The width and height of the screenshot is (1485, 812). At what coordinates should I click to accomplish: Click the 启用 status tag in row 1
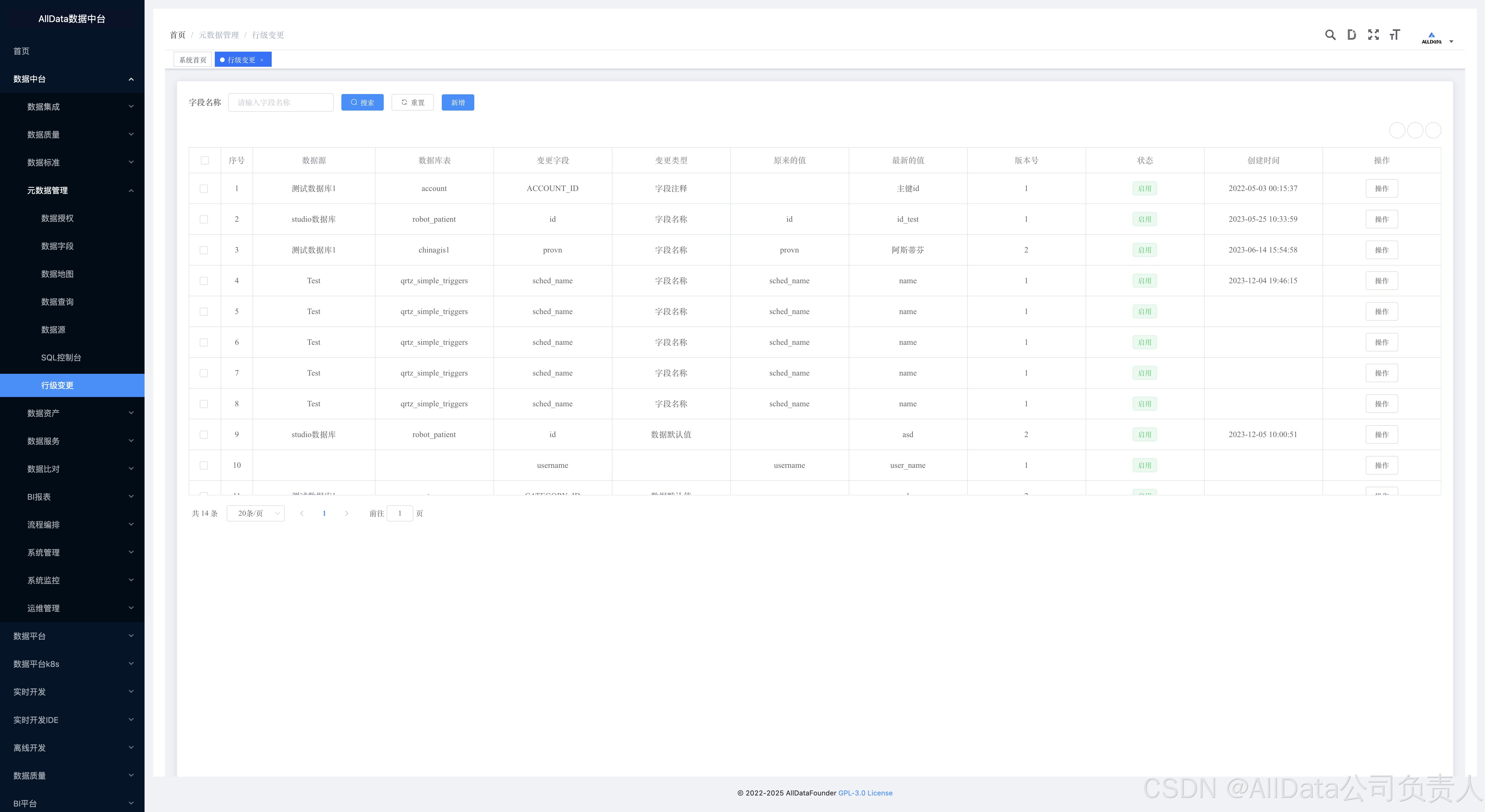1144,188
